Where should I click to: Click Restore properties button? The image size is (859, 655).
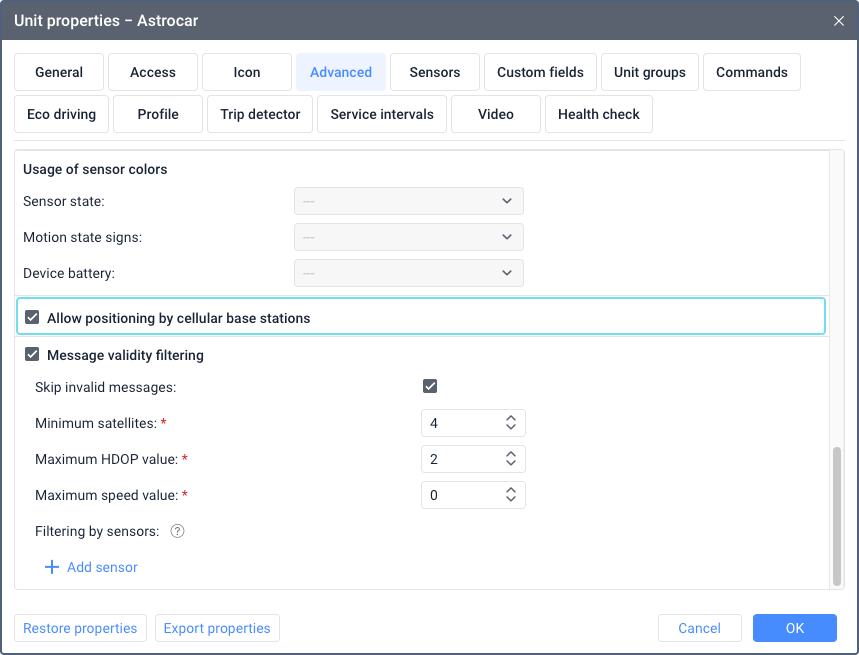80,628
